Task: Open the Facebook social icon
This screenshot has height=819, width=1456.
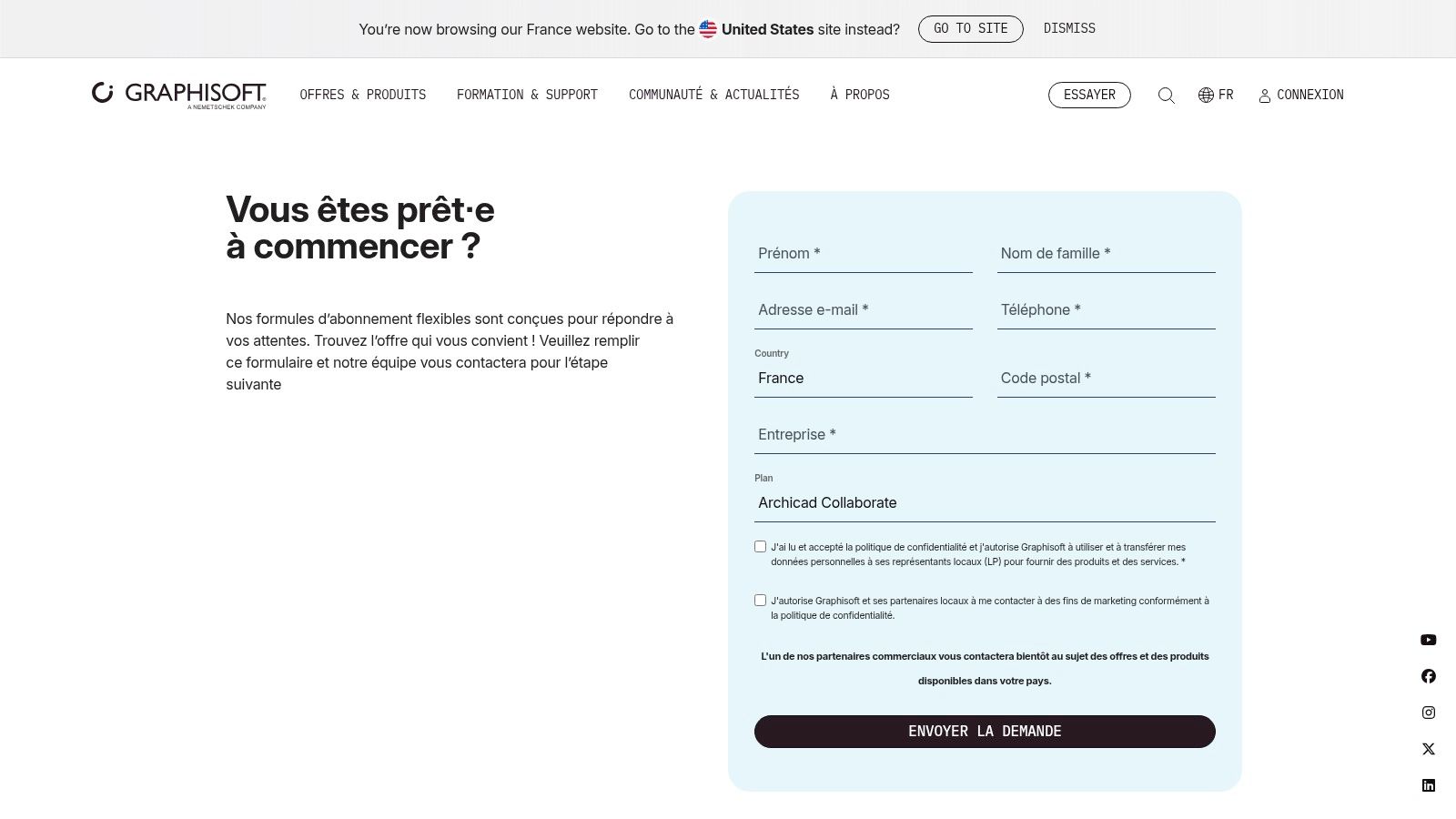Action: click(1429, 676)
